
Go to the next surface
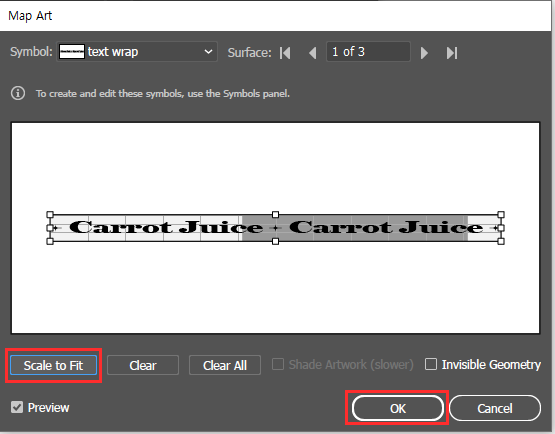click(x=424, y=53)
